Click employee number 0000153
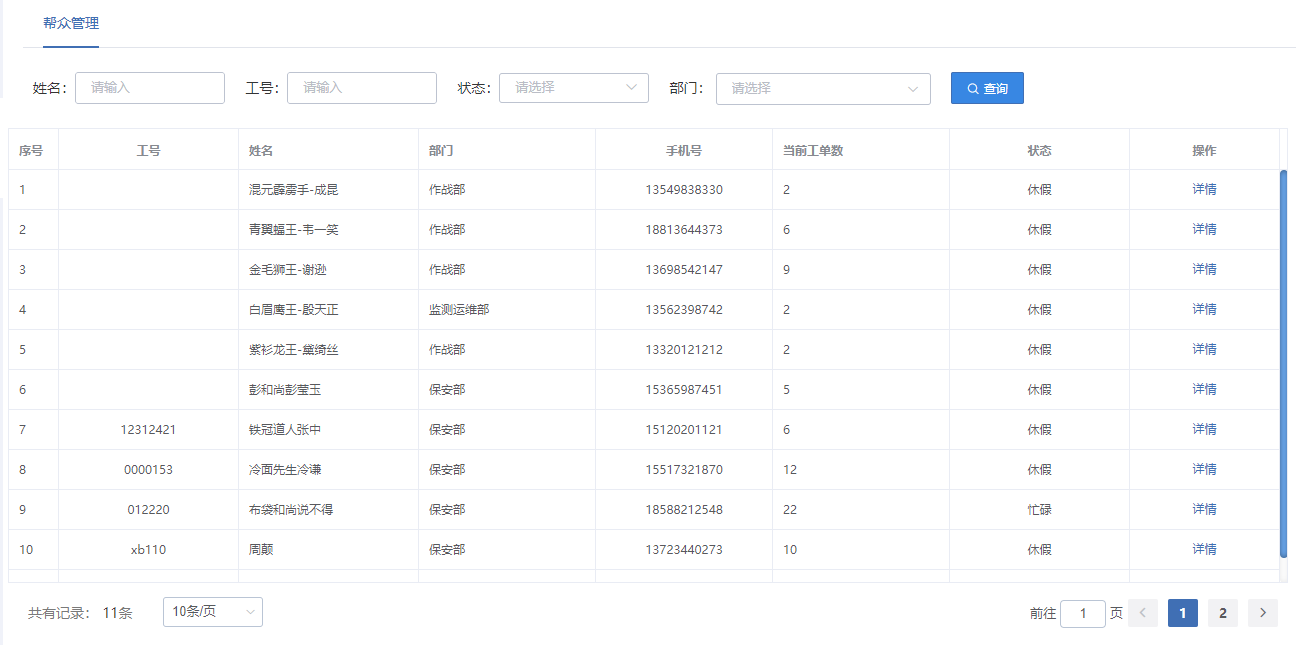Screen dimensions: 1296x645 point(148,469)
